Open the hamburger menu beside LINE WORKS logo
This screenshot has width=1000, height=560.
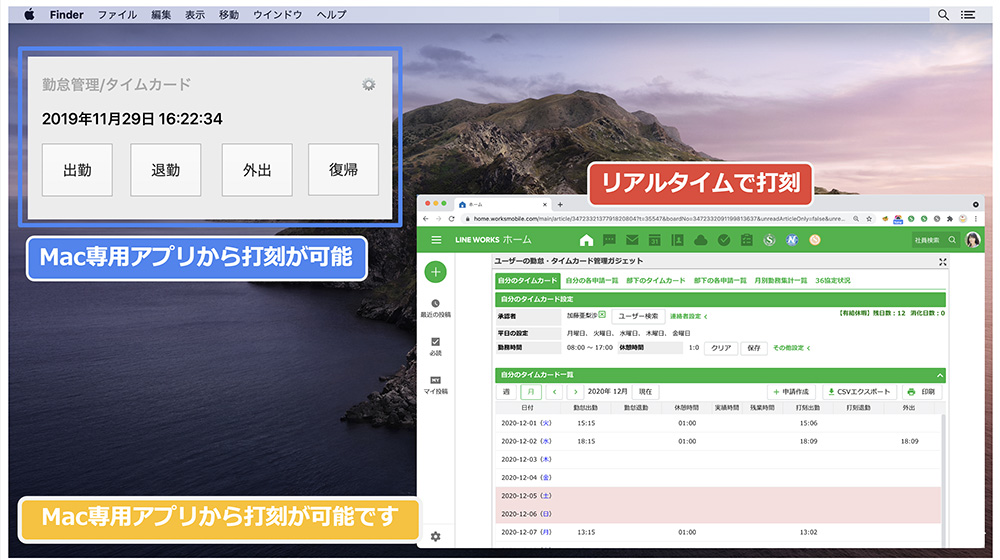pos(436,240)
